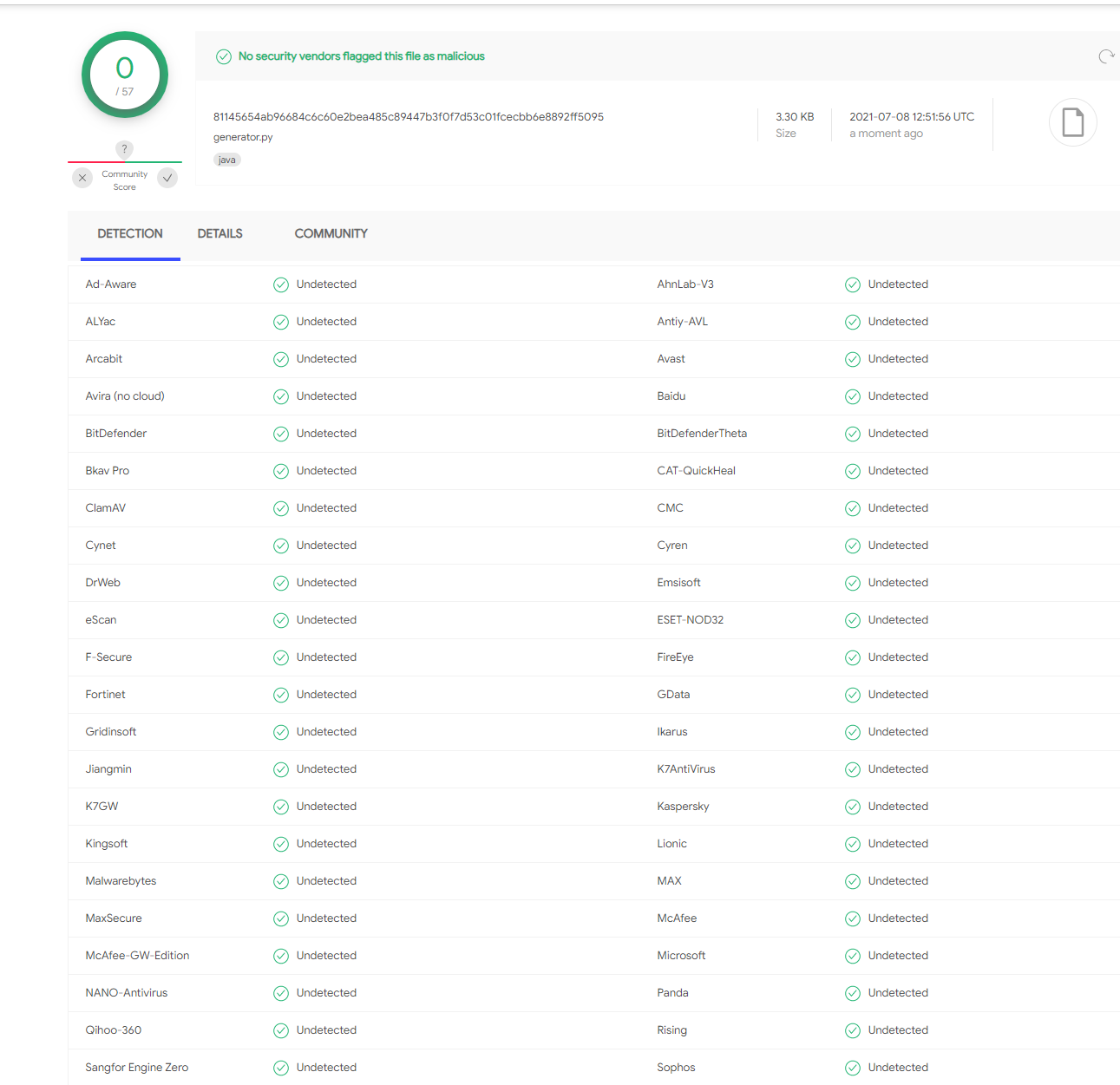Click the java tag label
This screenshot has height=1085, width=1120.
226,160
